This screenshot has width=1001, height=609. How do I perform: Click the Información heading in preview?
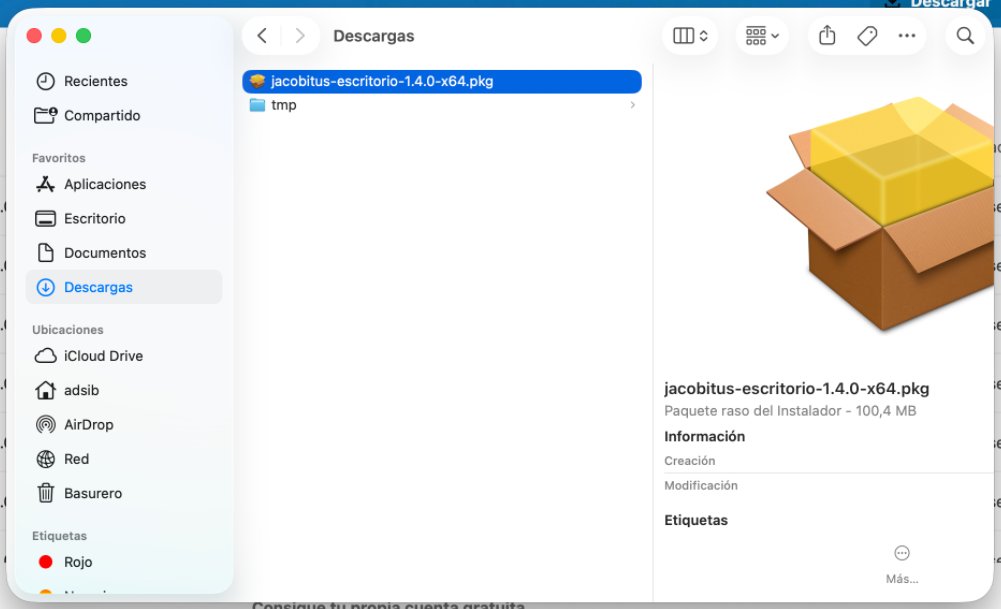tap(704, 437)
